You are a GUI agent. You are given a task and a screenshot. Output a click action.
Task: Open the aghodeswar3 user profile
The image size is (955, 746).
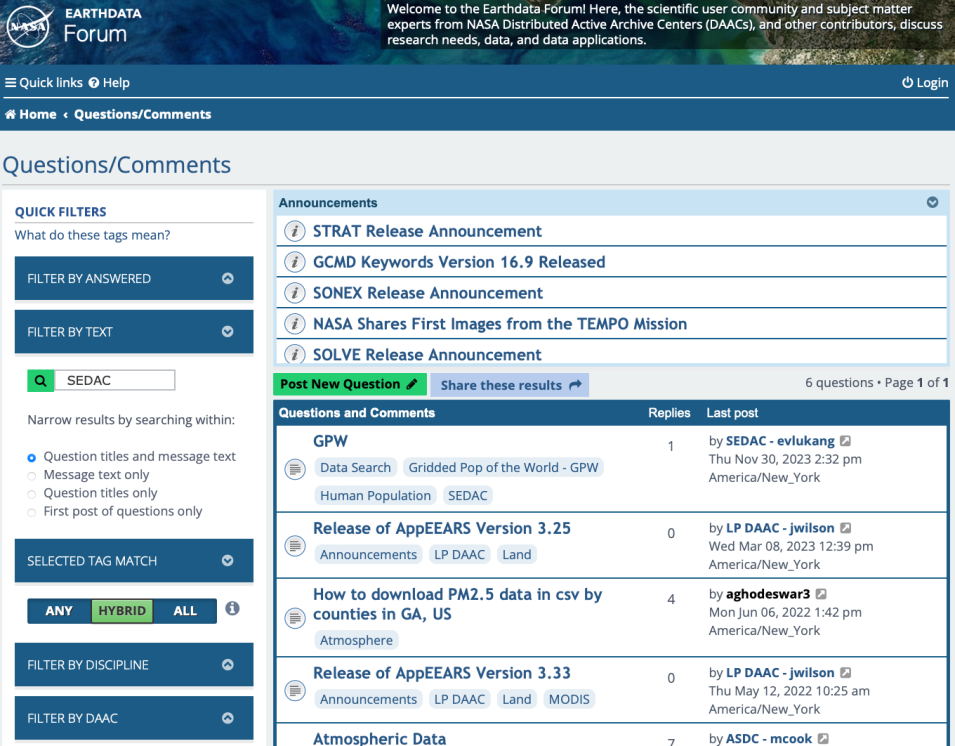point(768,594)
